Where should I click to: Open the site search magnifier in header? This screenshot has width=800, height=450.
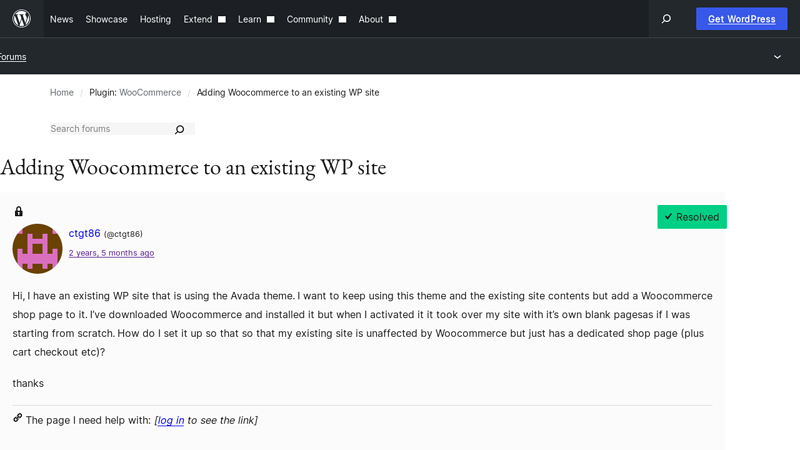click(666, 19)
